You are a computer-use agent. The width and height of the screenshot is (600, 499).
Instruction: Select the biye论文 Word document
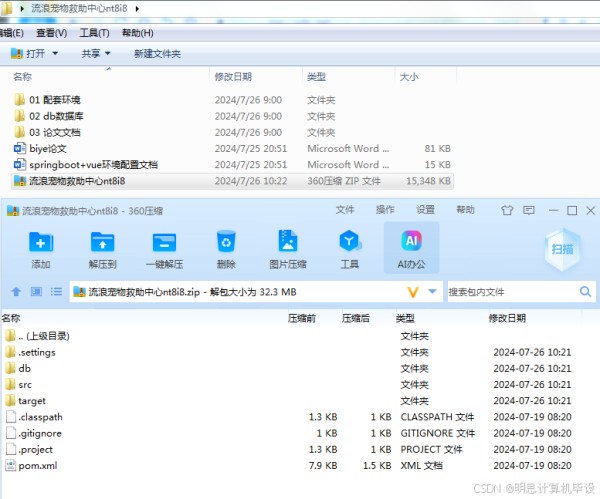40,148
